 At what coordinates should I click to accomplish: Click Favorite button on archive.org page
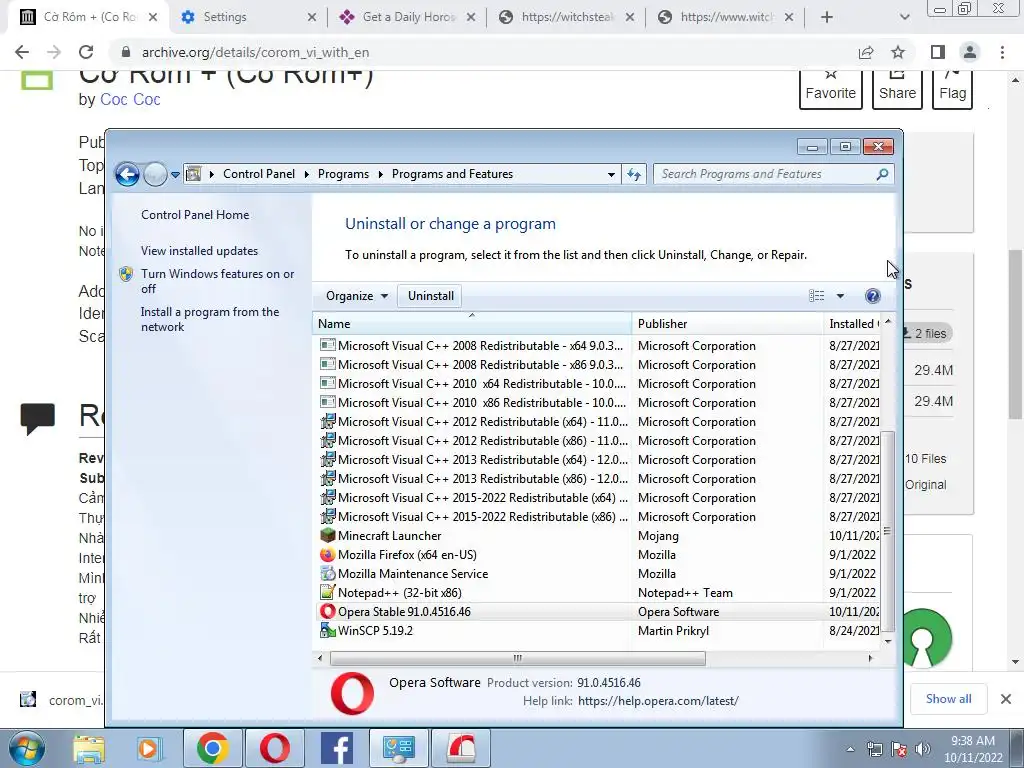pyautogui.click(x=830, y=89)
